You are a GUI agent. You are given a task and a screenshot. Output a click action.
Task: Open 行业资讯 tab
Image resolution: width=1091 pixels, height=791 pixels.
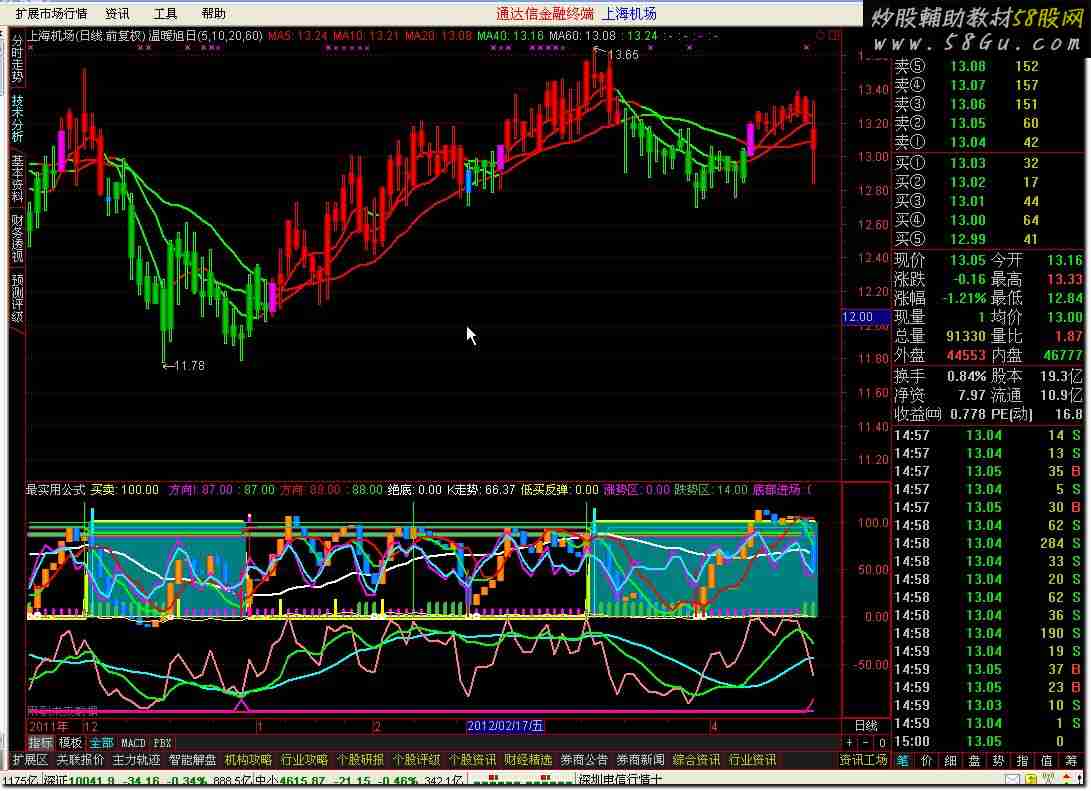click(x=752, y=760)
